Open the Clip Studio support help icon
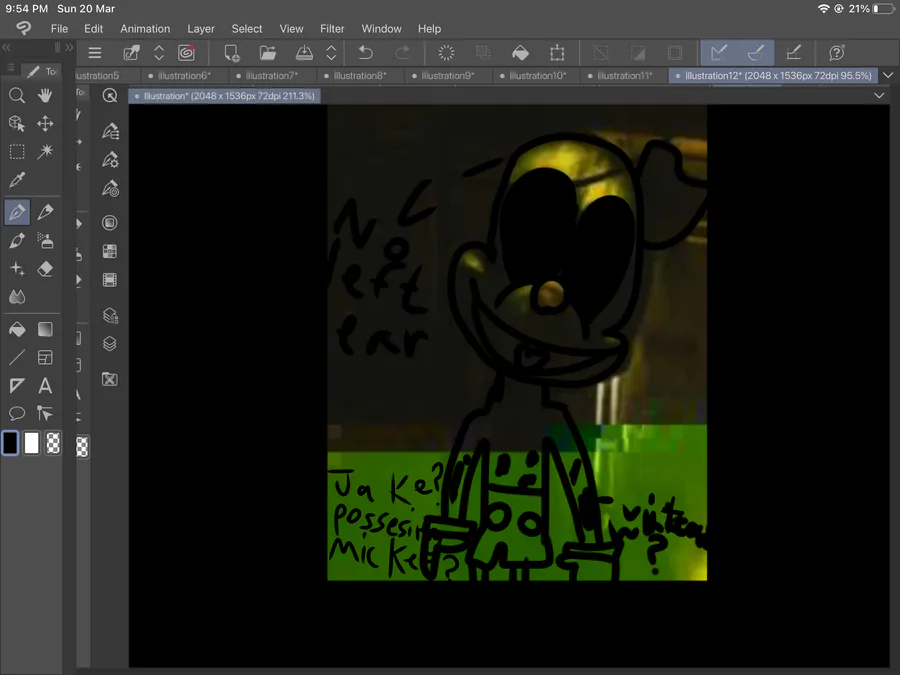 coord(837,53)
